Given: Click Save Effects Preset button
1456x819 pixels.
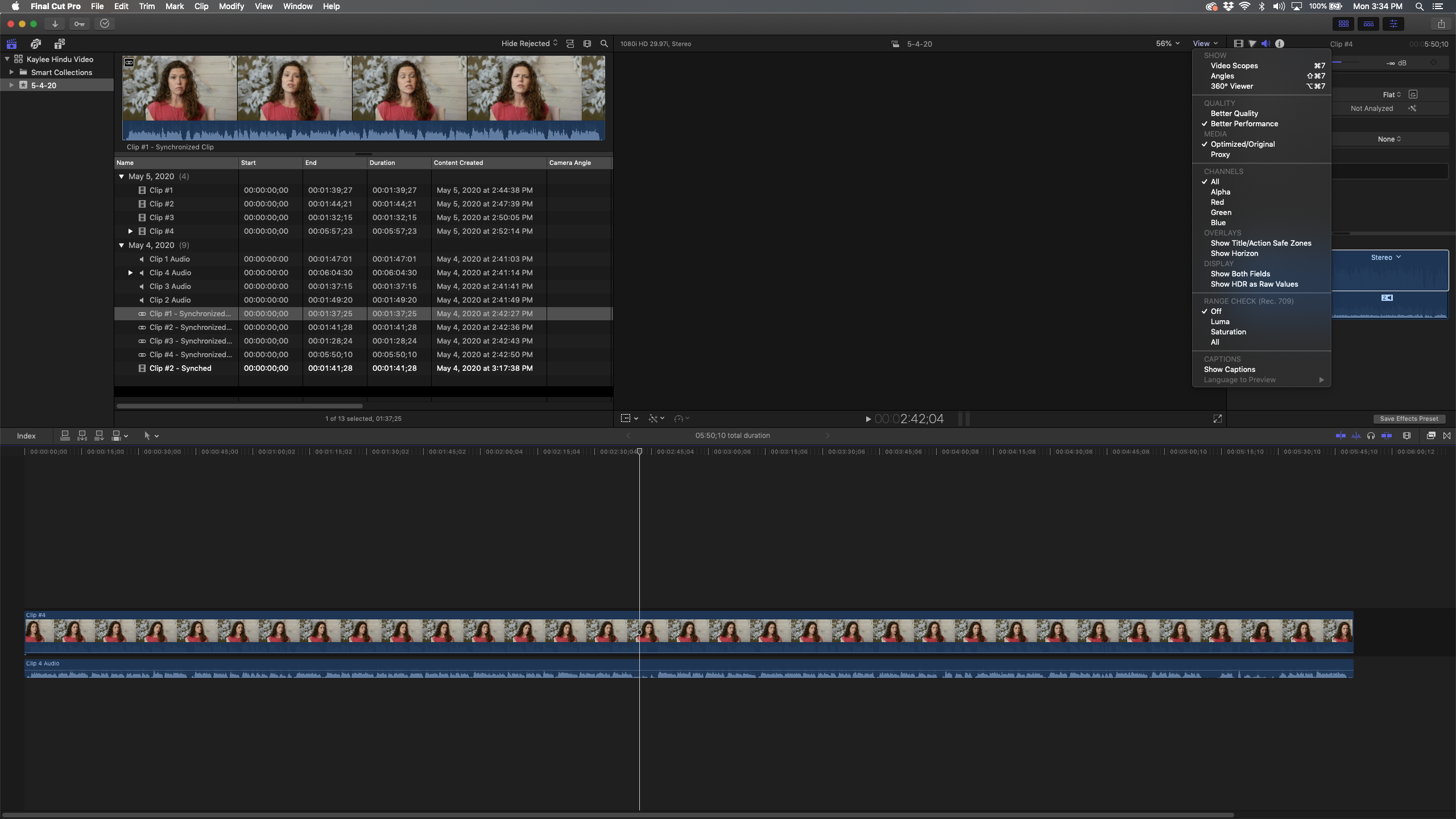Looking at the screenshot, I should [x=1408, y=419].
